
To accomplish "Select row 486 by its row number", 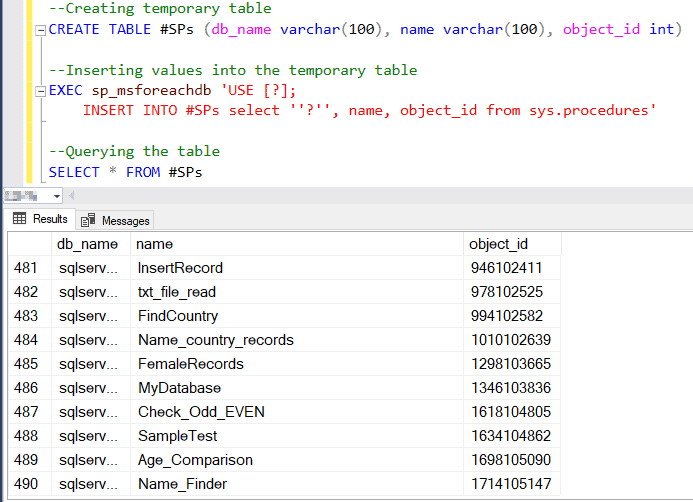I will (x=30, y=388).
